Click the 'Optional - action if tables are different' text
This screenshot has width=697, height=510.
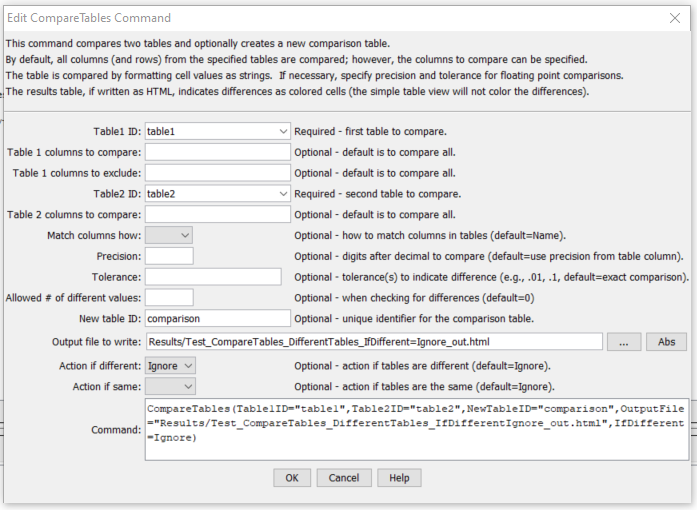tap(422, 366)
